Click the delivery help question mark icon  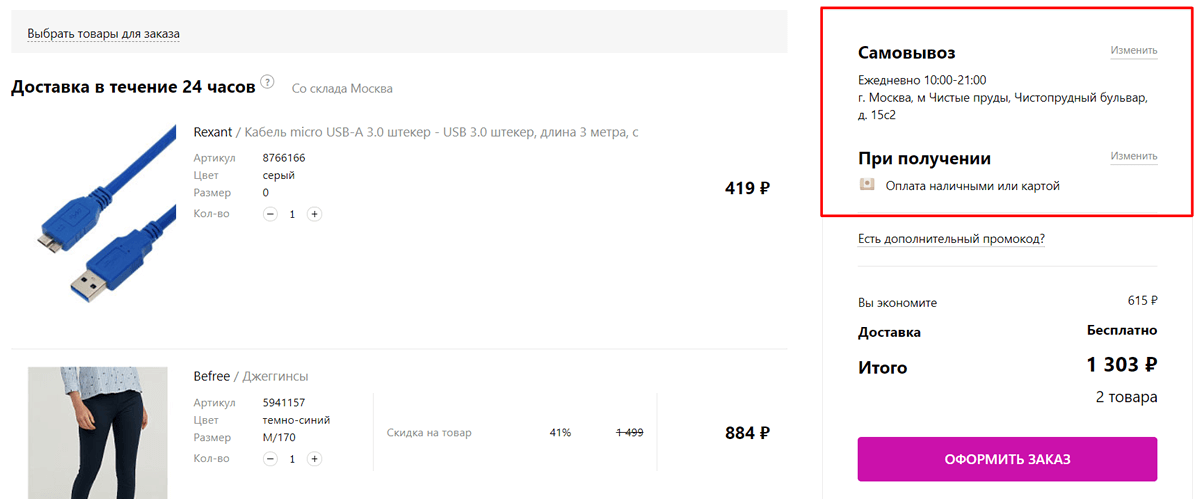coord(267,82)
